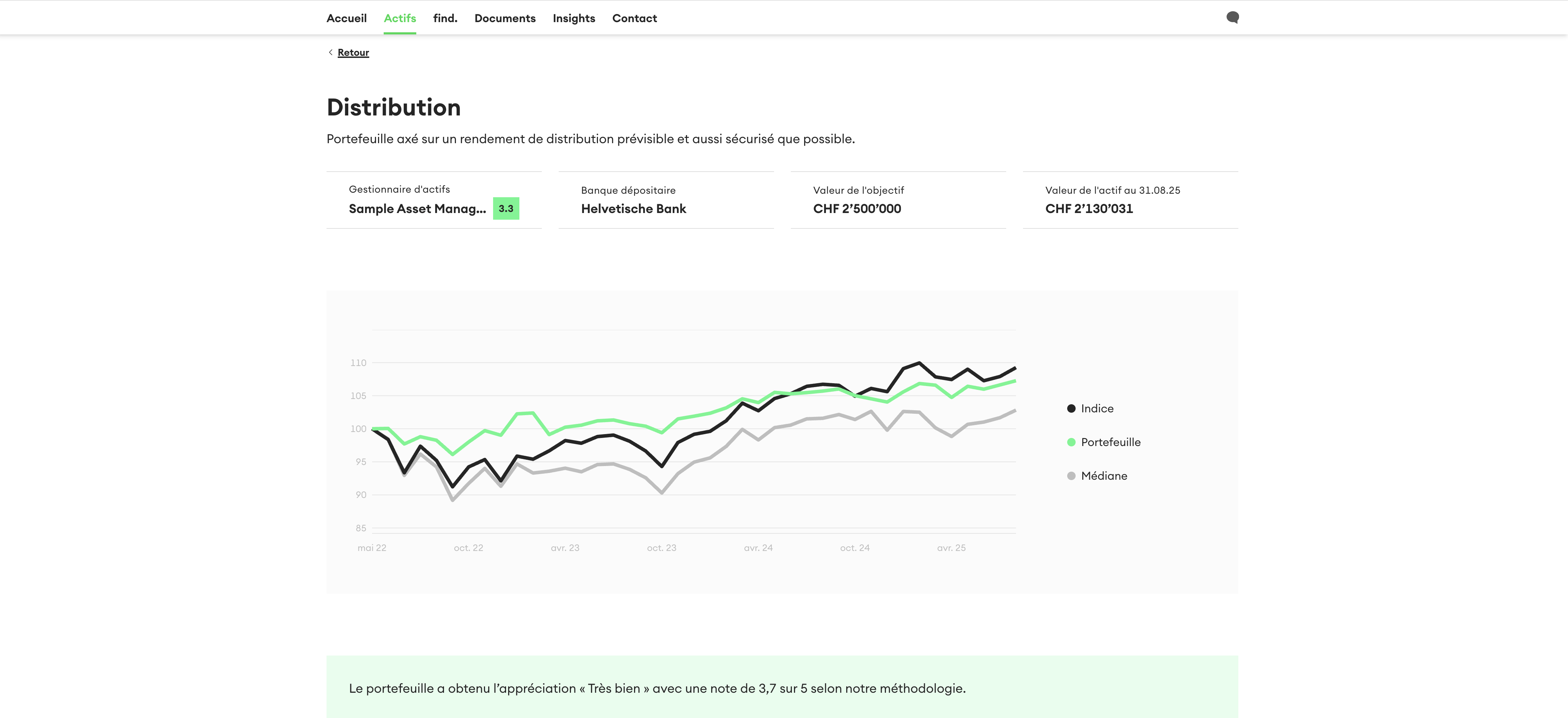The width and height of the screenshot is (1568, 718).
Task: Toggle the Portefeuille legend entry
Action: tap(1110, 442)
